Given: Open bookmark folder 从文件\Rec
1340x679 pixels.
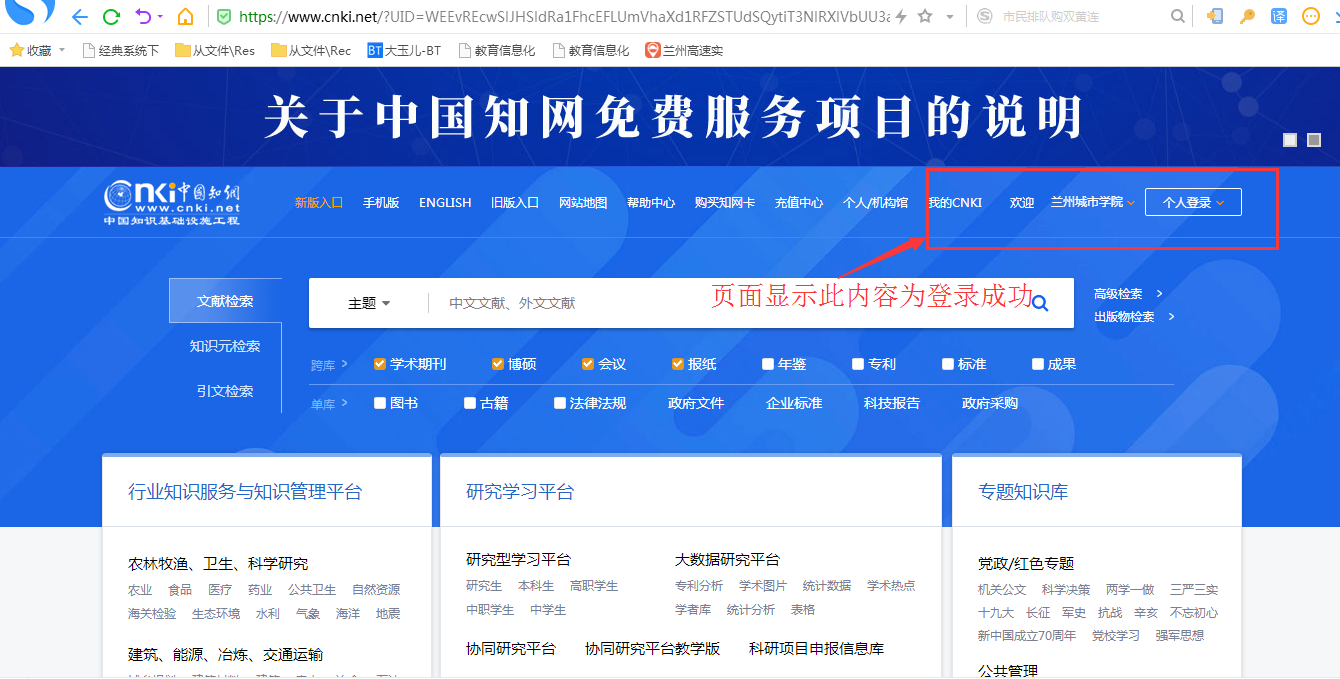Looking at the screenshot, I should coord(311,50).
